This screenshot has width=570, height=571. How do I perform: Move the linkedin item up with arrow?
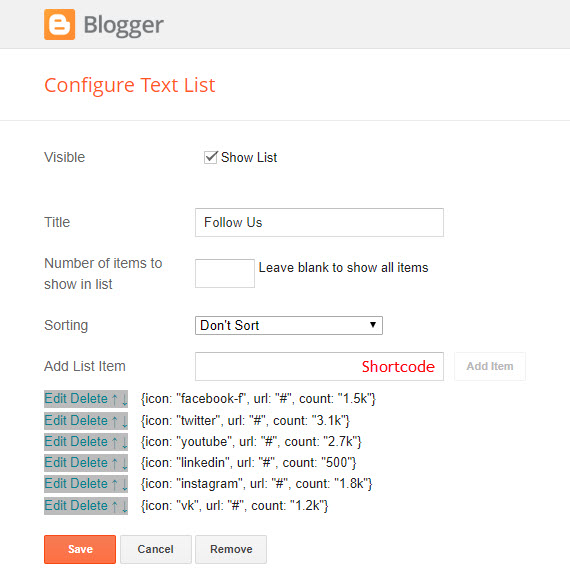click(114, 464)
